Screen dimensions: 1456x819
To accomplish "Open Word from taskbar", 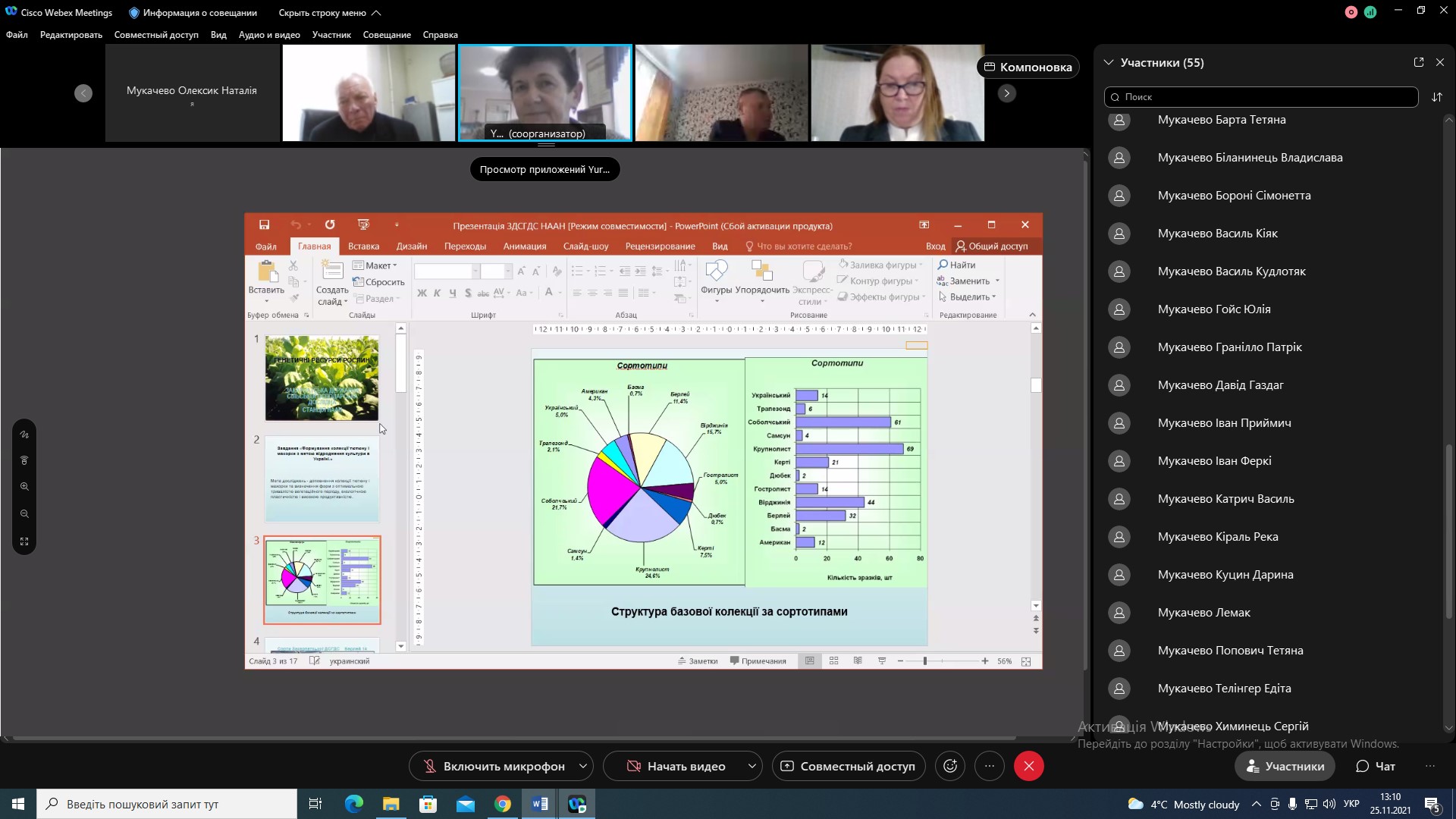I will (540, 804).
